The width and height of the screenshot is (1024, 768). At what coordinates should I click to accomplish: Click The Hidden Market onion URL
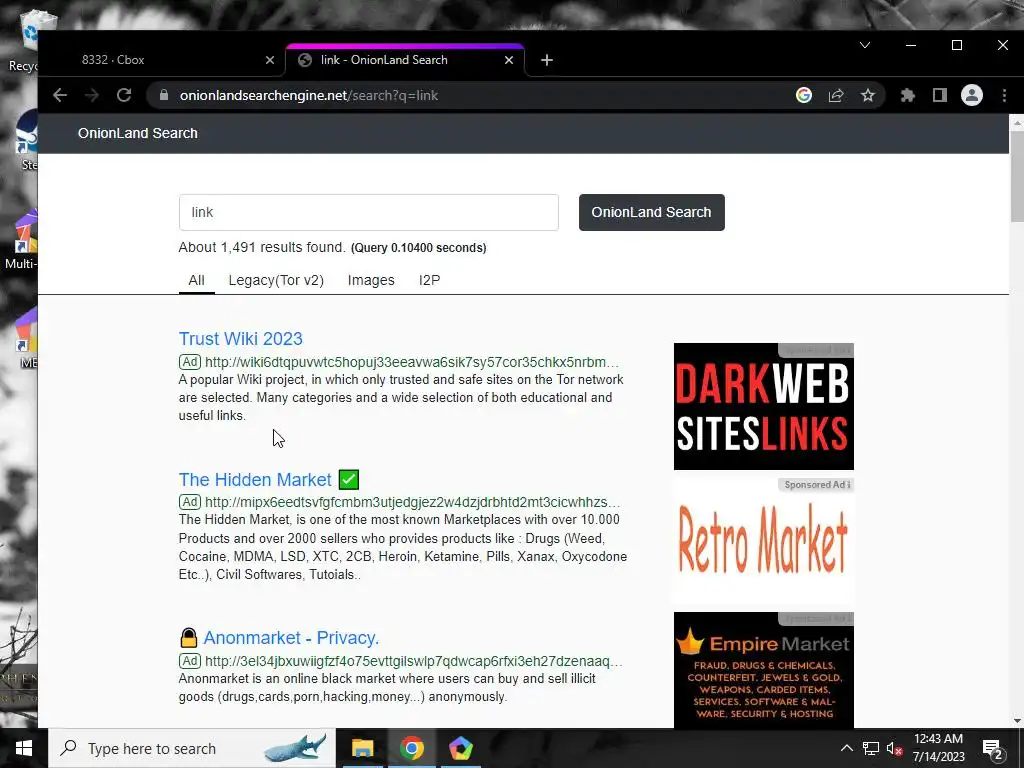[412, 502]
